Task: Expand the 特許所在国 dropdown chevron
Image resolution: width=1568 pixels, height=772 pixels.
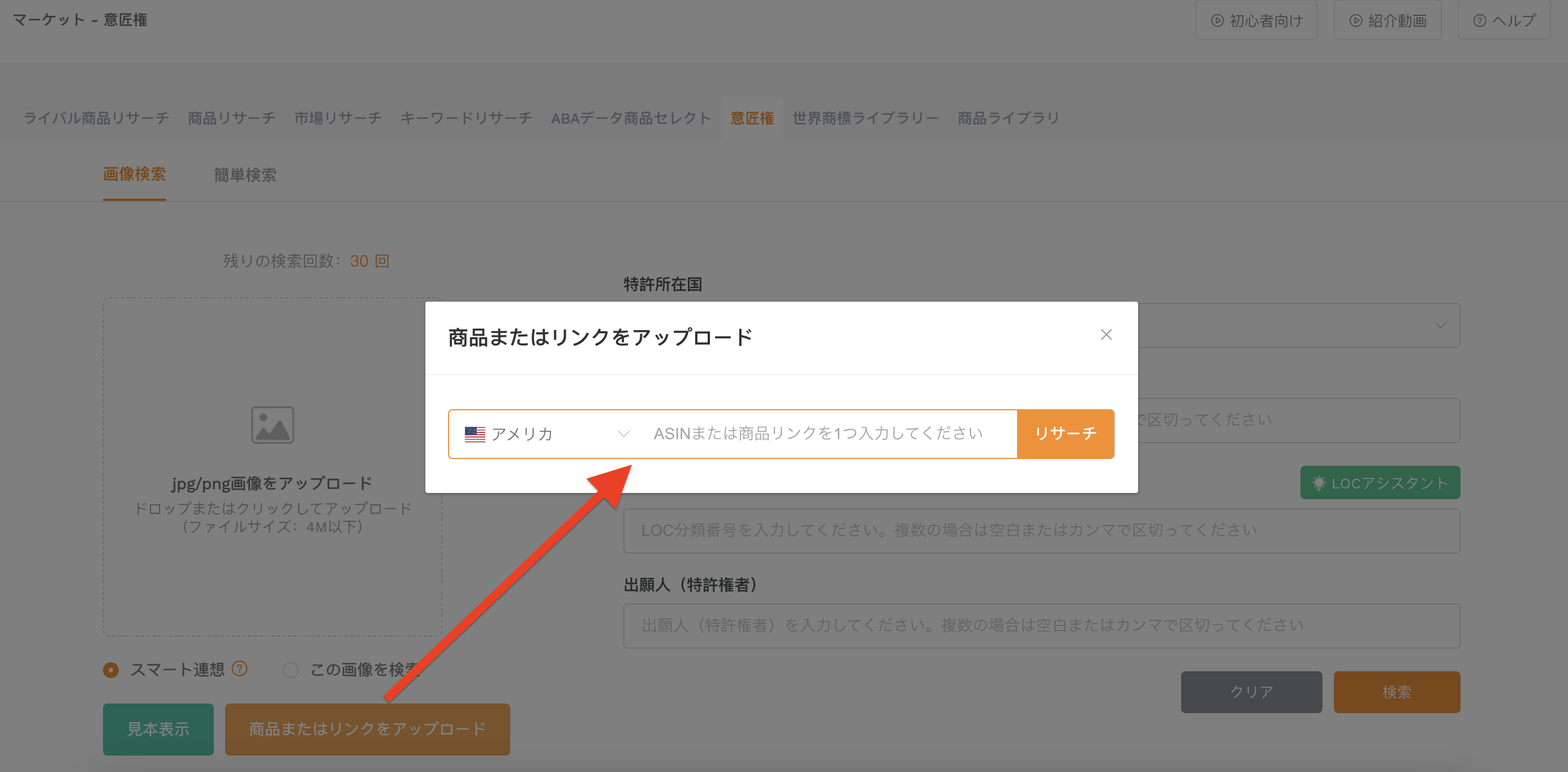Action: (x=1440, y=325)
